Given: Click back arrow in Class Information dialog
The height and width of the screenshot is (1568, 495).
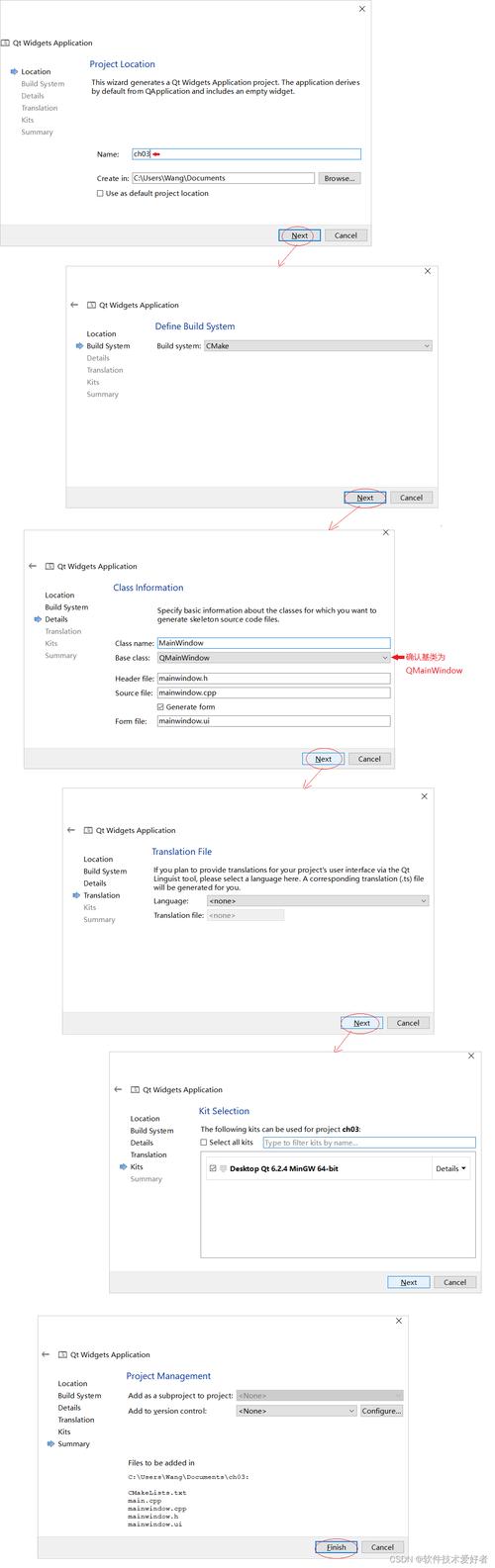Looking at the screenshot, I should (33, 566).
